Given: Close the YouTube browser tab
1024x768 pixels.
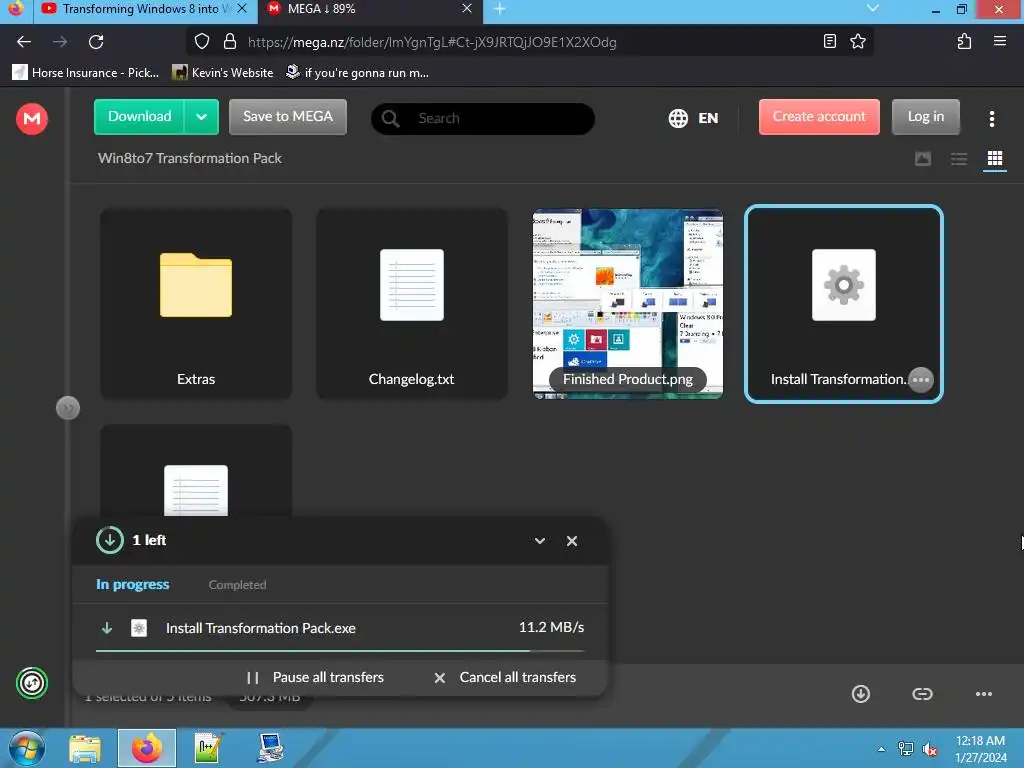Looking at the screenshot, I should coord(242,8).
